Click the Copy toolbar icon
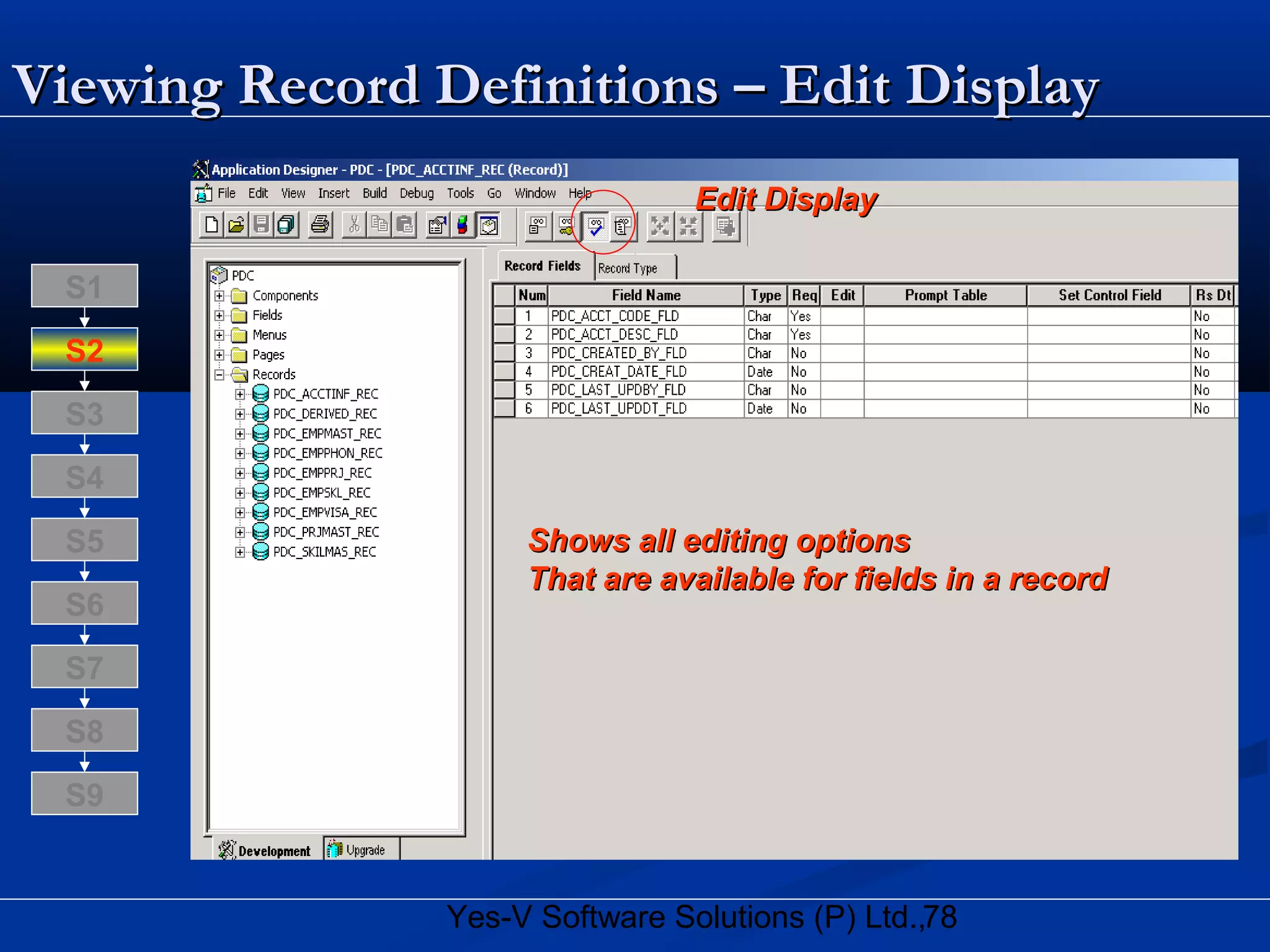Screen dimensions: 1270x952 (379, 225)
